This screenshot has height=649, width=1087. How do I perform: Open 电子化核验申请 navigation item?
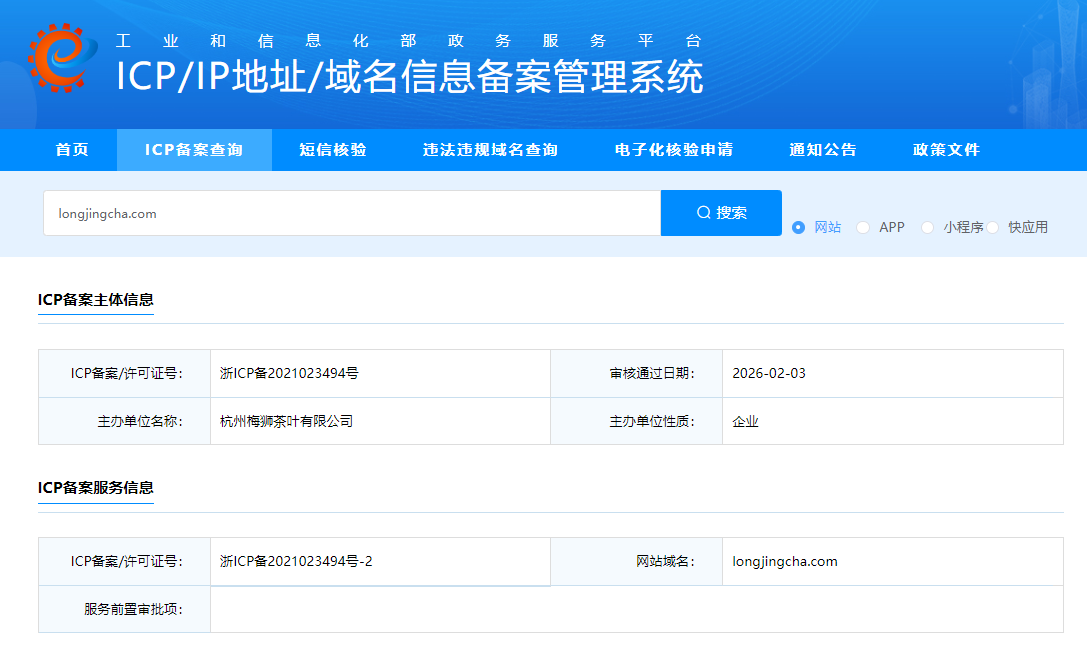[x=674, y=150]
